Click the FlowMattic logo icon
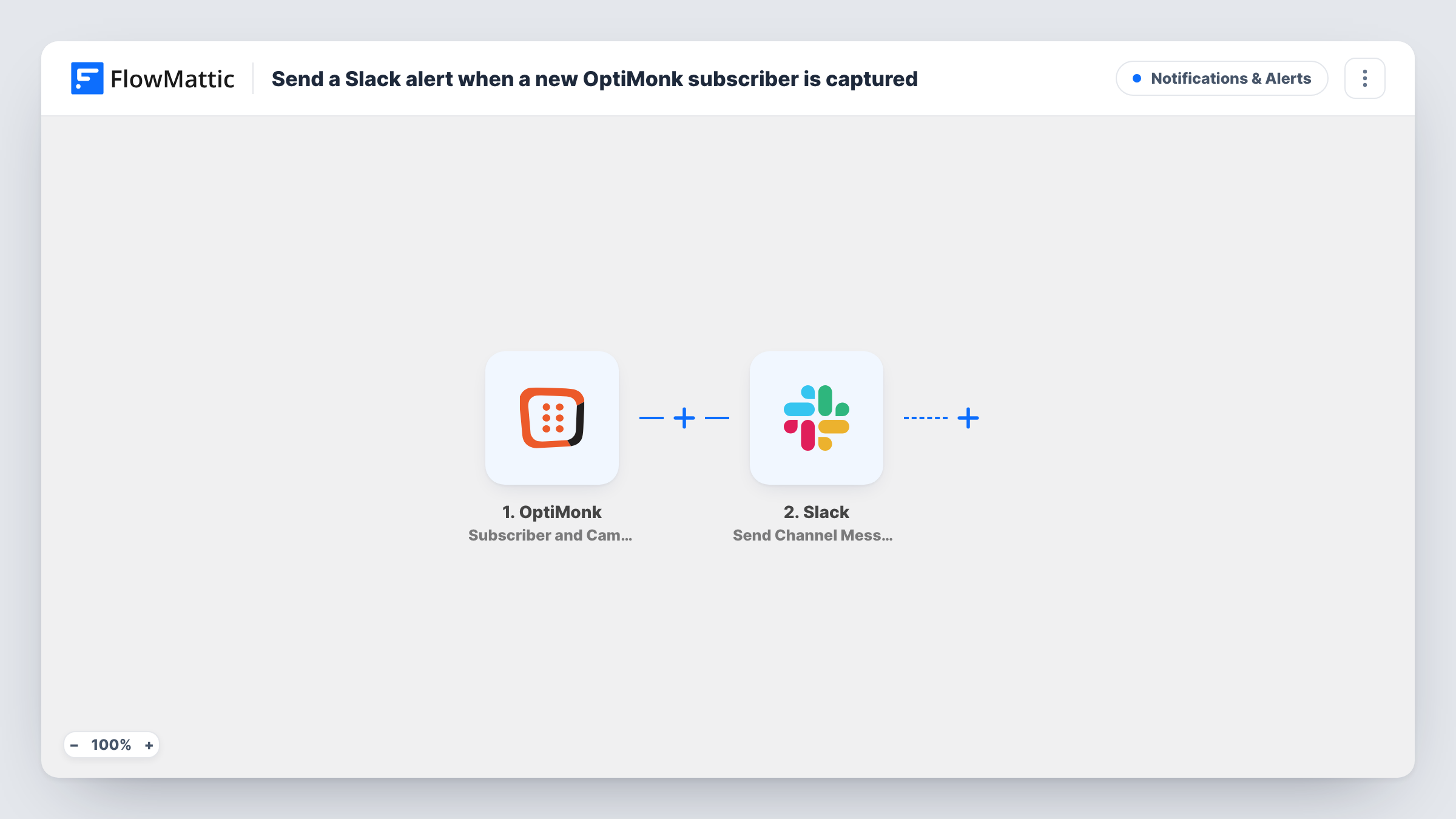The image size is (1456, 819). coord(87,78)
